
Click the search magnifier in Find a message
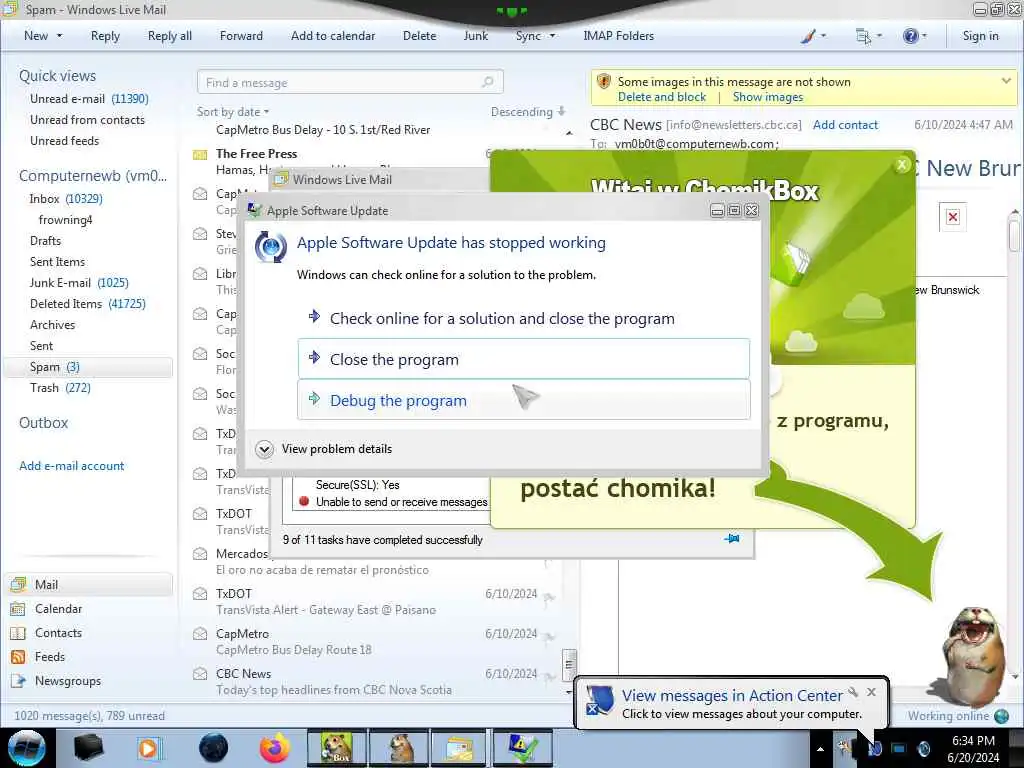coord(487,82)
